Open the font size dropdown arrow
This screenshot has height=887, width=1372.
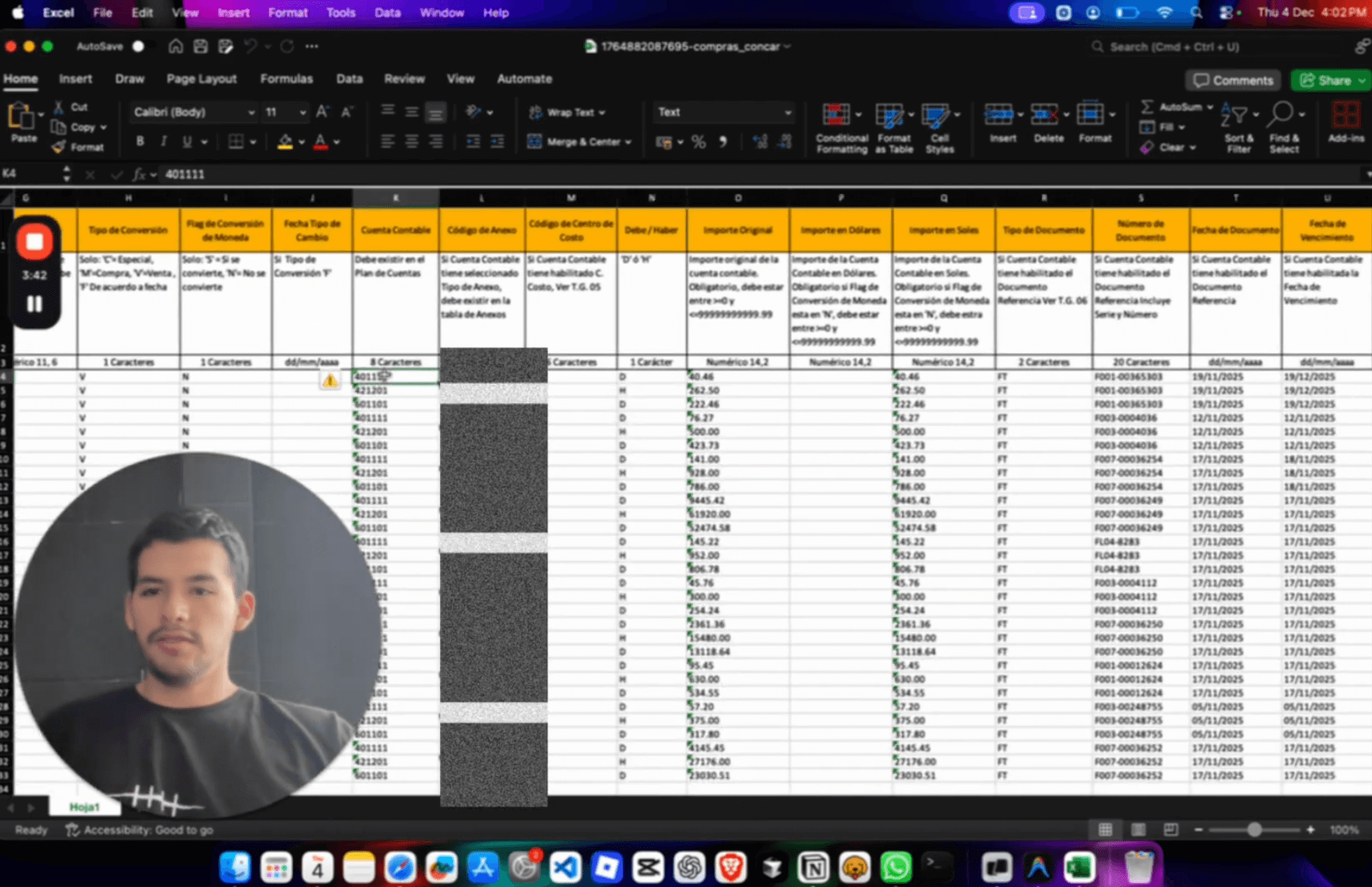coord(302,113)
